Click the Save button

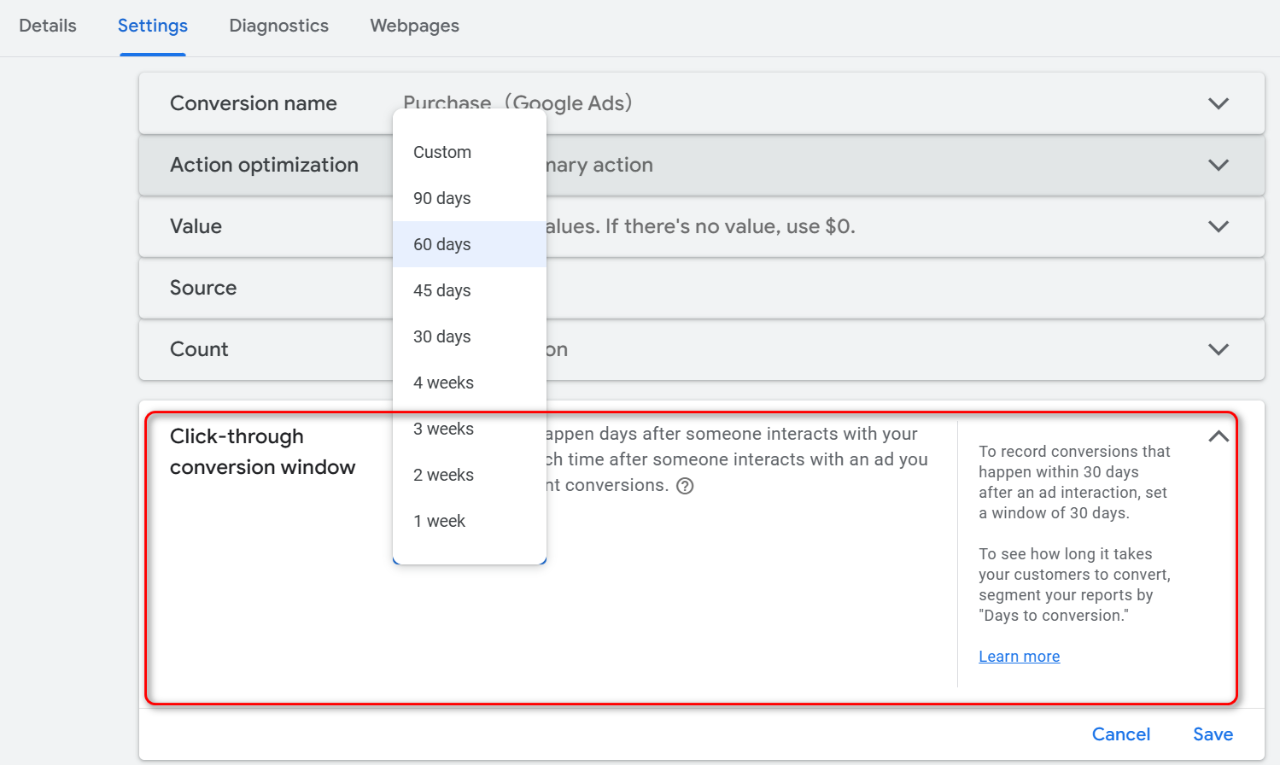click(1212, 734)
